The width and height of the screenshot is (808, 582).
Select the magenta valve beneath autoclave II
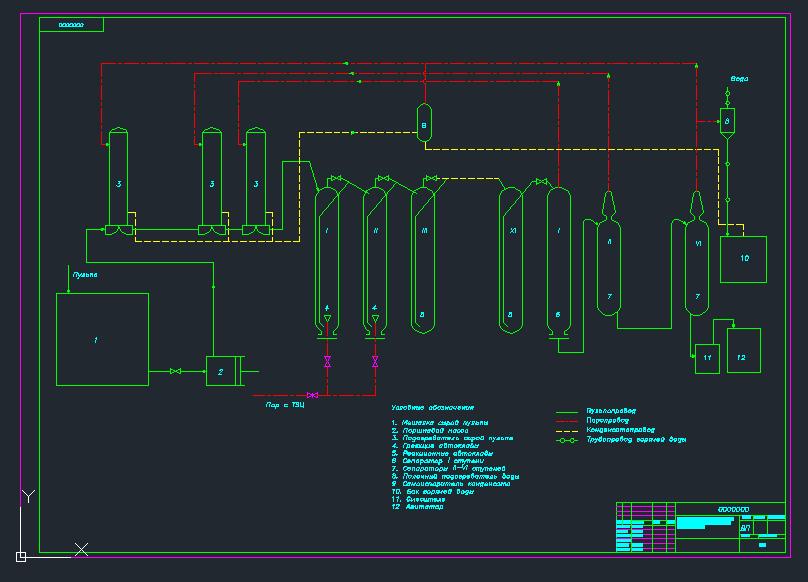[375, 361]
